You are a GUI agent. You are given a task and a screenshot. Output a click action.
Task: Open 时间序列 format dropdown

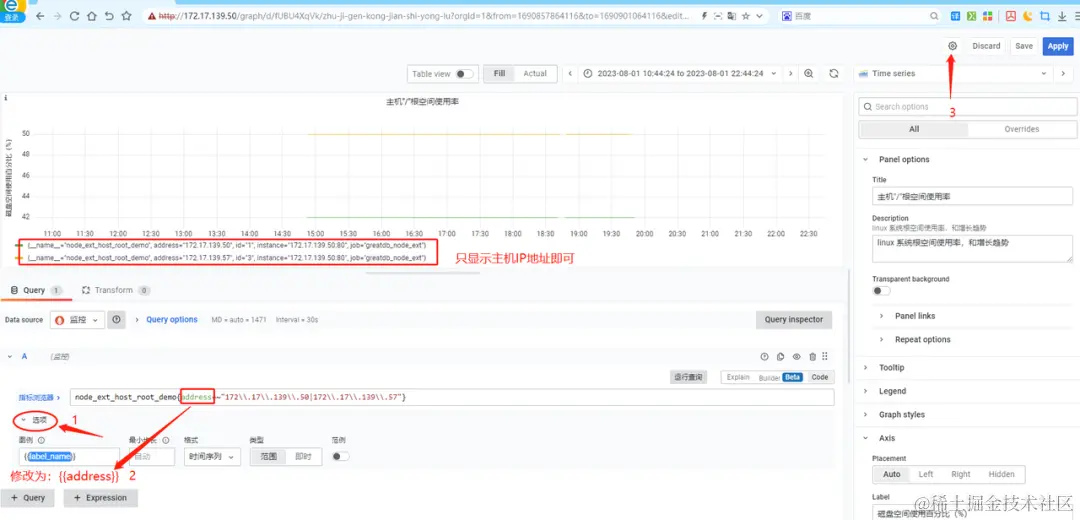[211, 456]
